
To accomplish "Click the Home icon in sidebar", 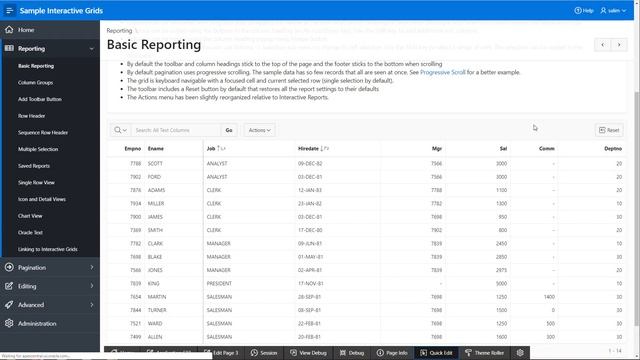I will point(9,30).
